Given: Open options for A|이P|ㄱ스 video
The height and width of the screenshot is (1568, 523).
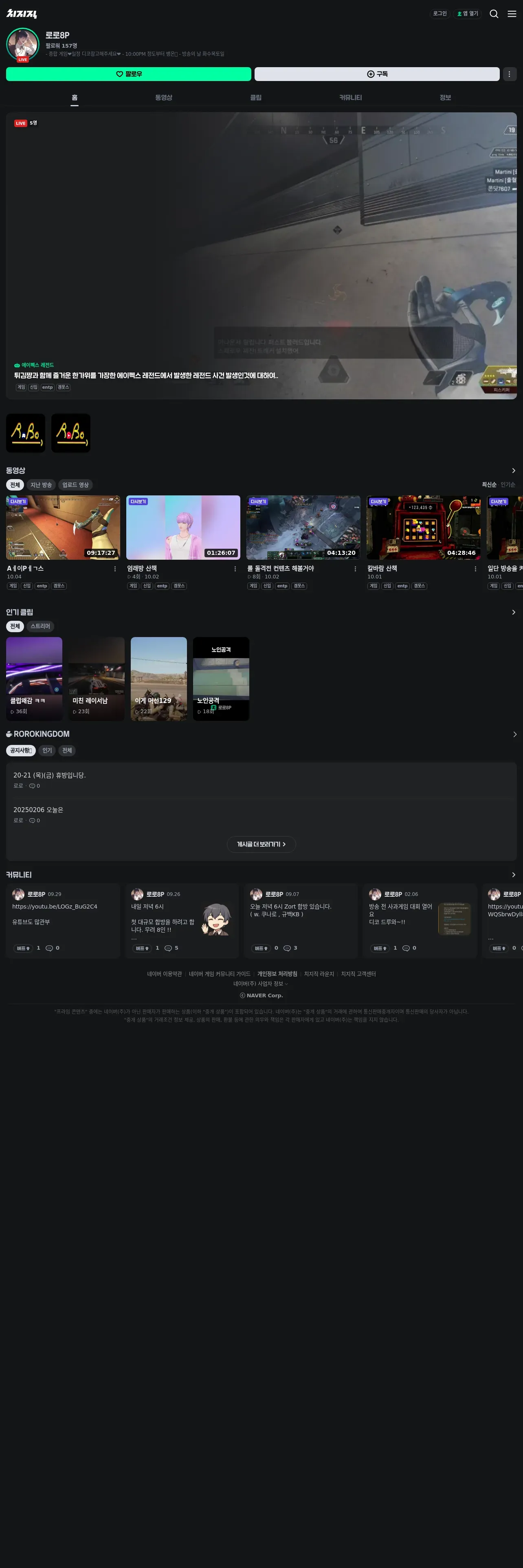Looking at the screenshot, I should point(115,569).
